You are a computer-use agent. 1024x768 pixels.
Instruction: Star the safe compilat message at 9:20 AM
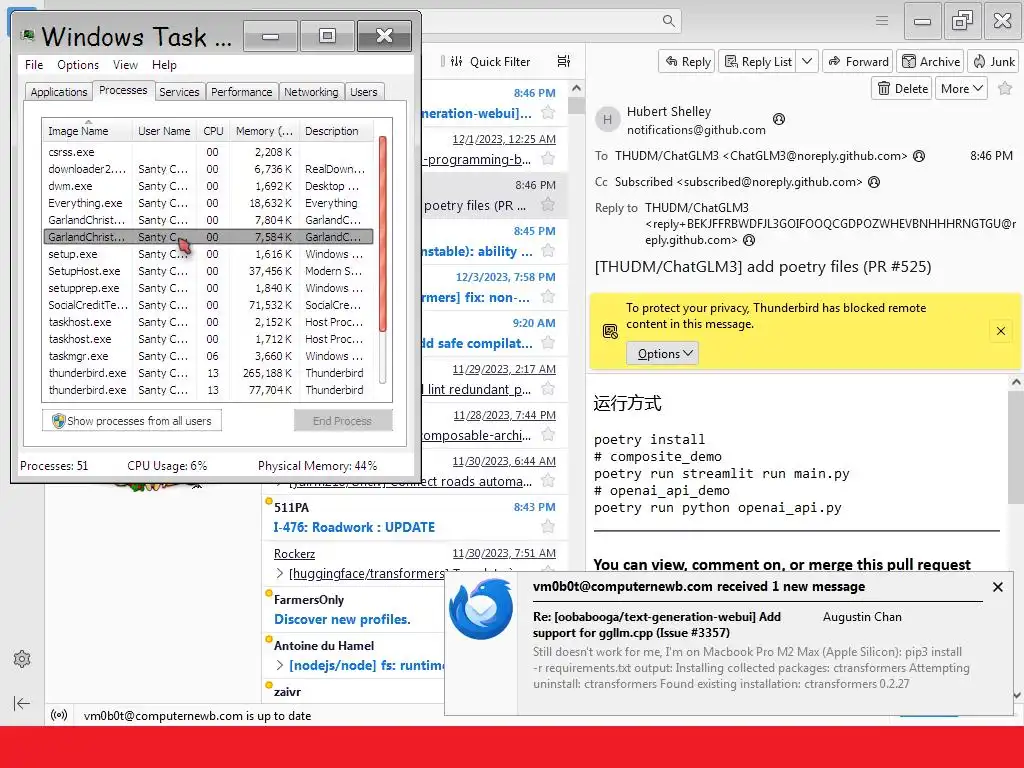(549, 343)
